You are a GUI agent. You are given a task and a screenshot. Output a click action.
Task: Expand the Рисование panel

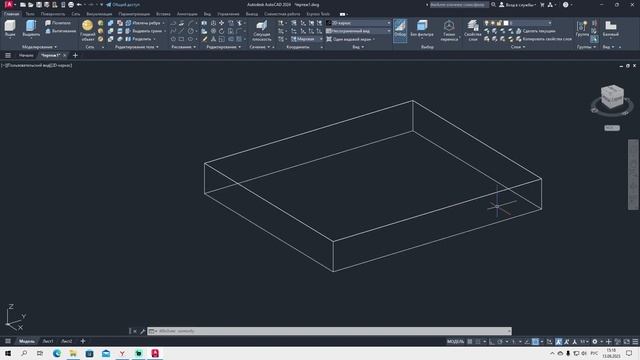(x=183, y=47)
